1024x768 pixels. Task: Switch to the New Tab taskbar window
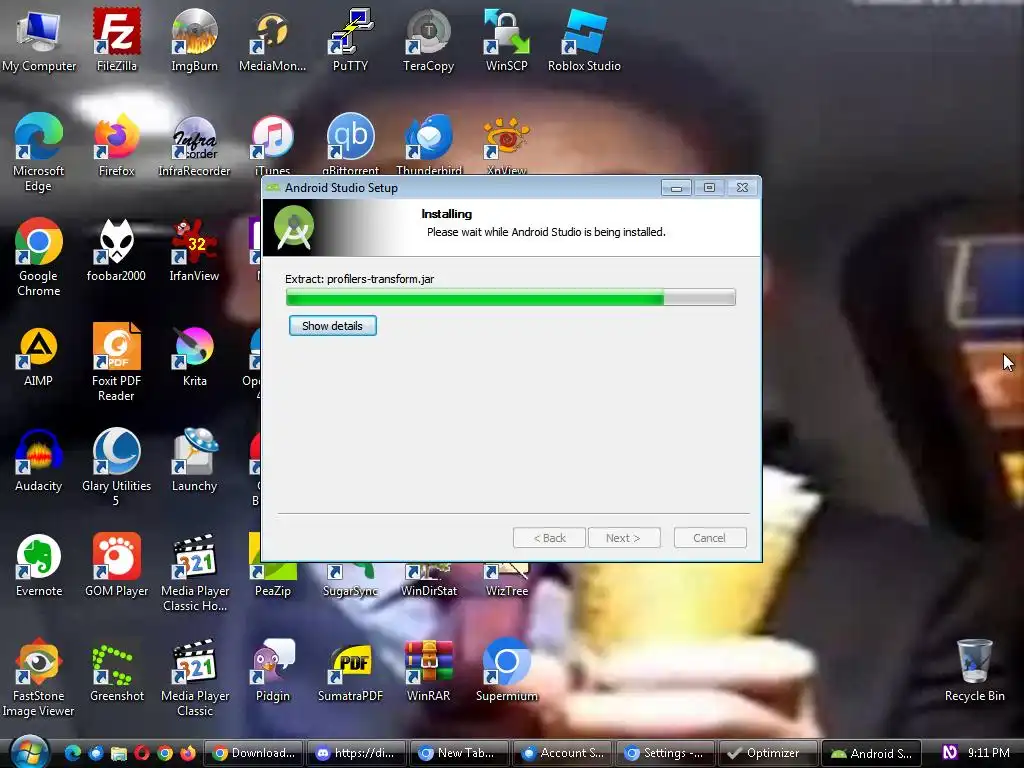[460, 753]
